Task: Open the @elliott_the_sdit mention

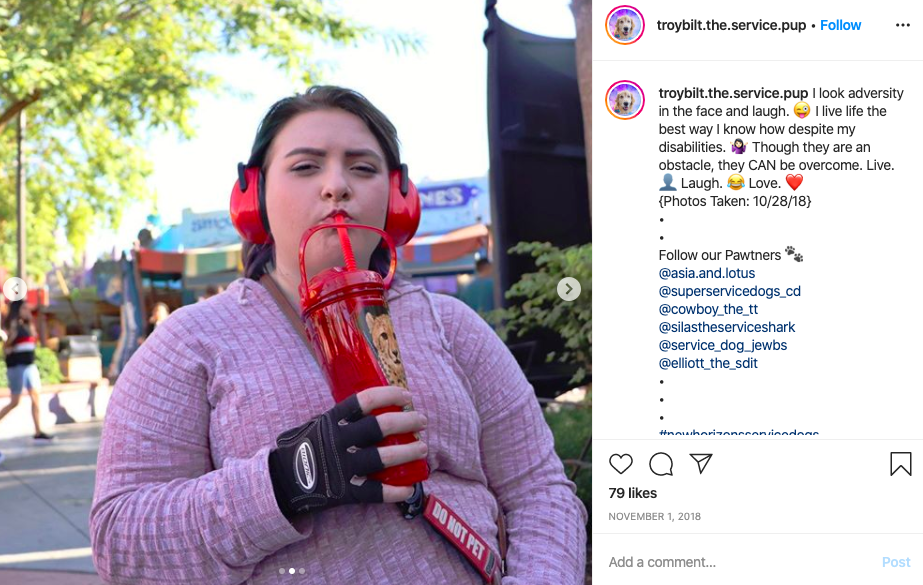Action: click(x=708, y=363)
